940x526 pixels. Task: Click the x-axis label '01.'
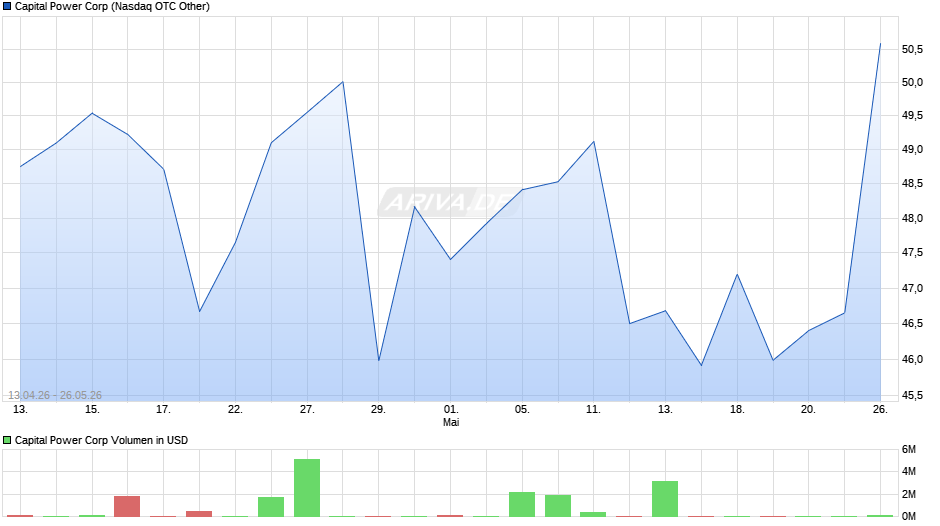[x=451, y=410]
